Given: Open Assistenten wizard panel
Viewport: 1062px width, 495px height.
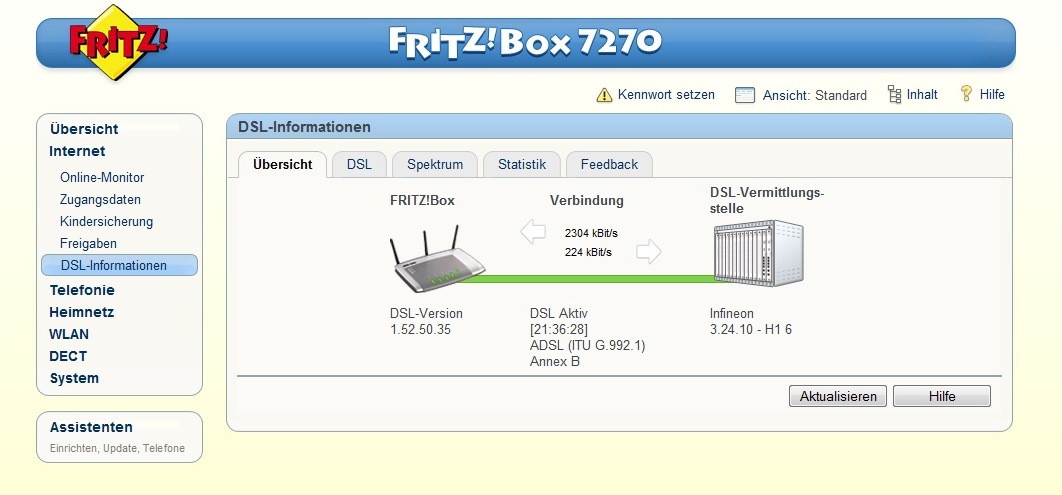Looking at the screenshot, I should (x=91, y=427).
